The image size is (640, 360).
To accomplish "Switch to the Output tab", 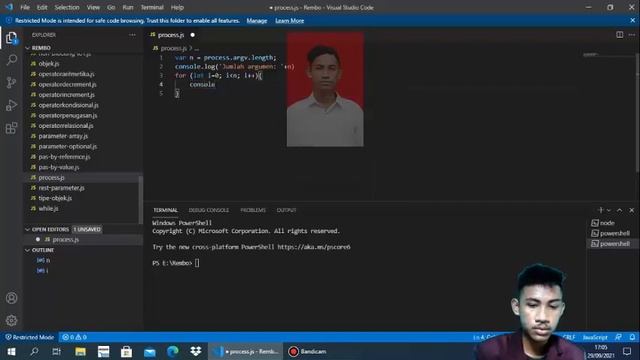I will click(287, 210).
